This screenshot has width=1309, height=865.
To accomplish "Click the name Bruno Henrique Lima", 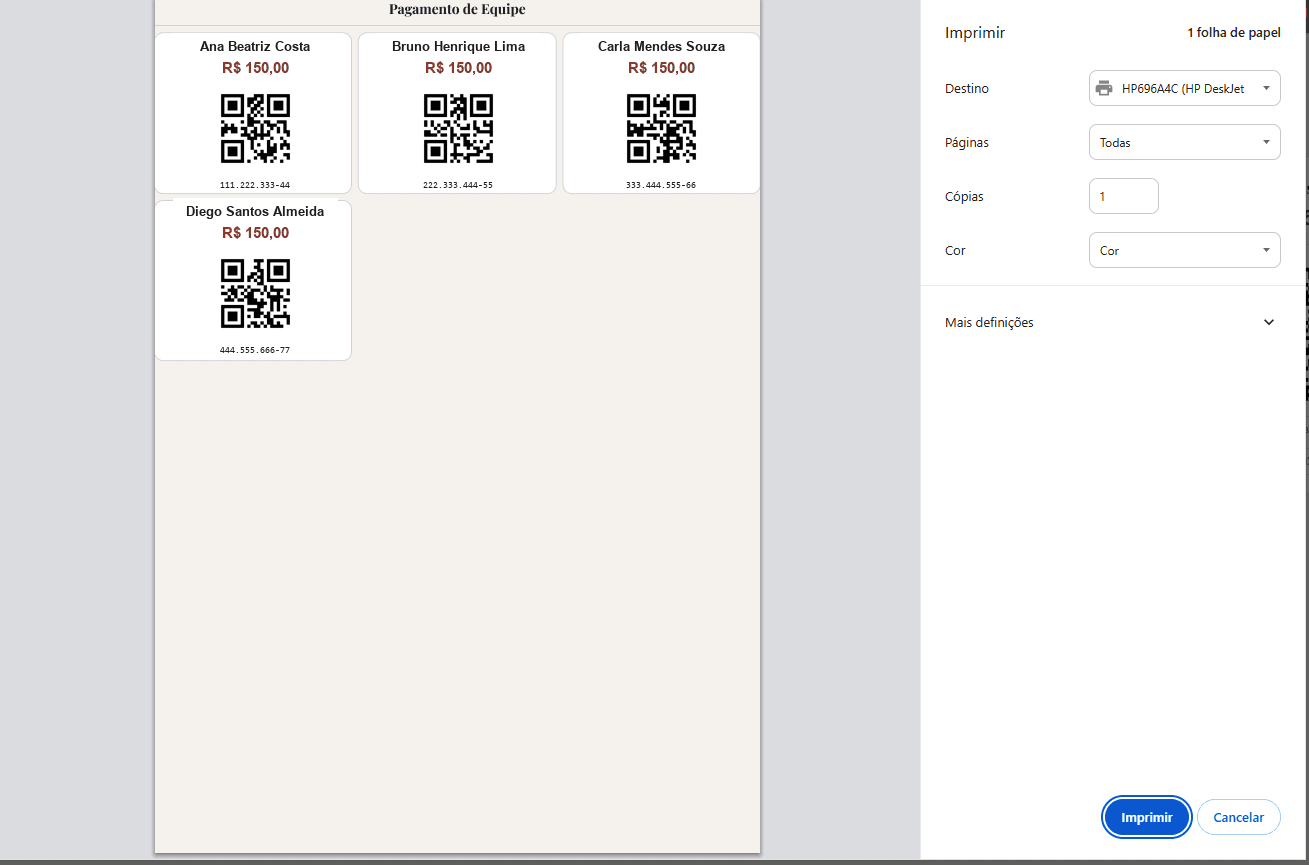I will coord(458,46).
